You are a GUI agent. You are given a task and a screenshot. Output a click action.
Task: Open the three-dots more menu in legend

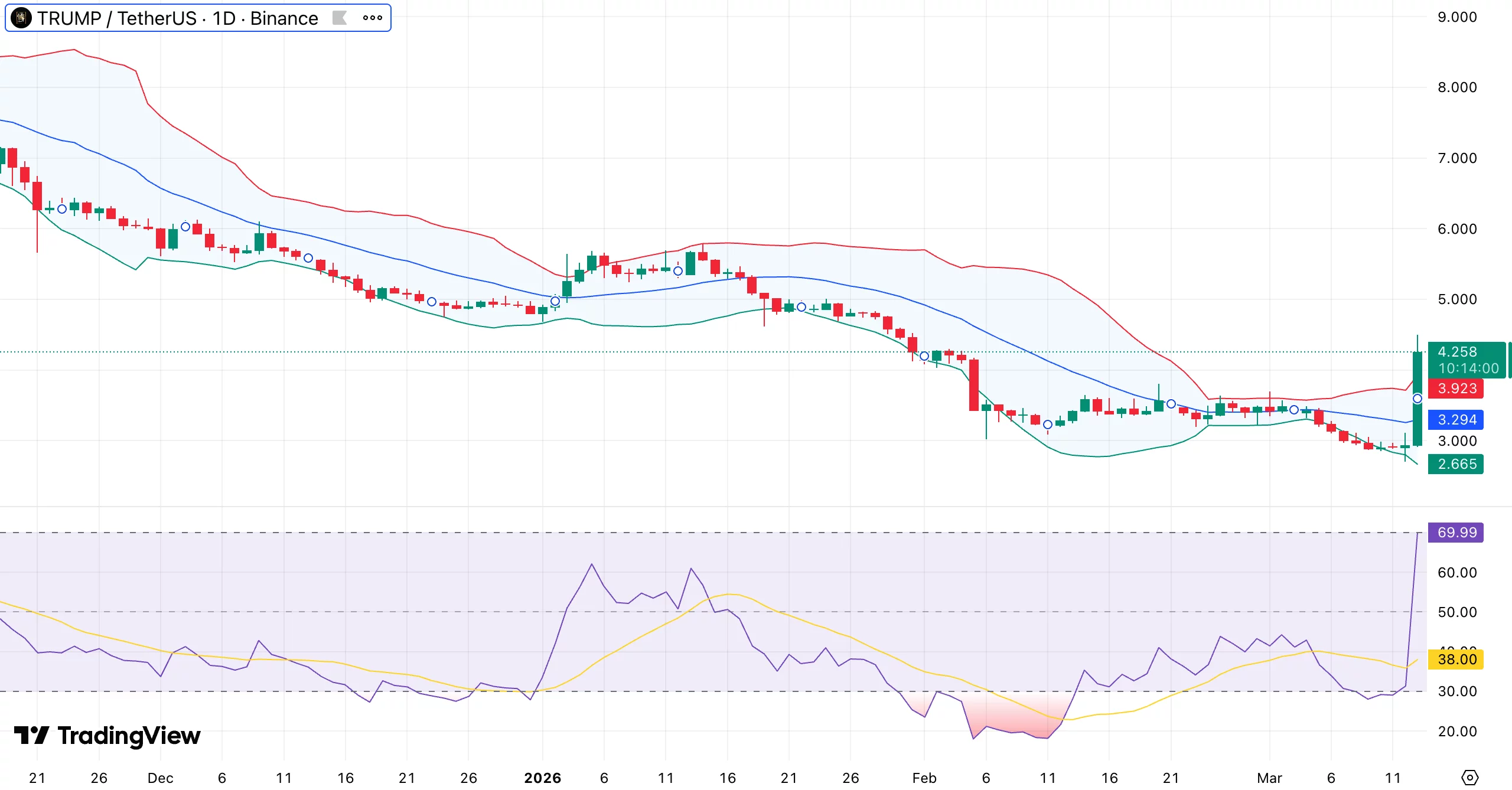point(373,18)
